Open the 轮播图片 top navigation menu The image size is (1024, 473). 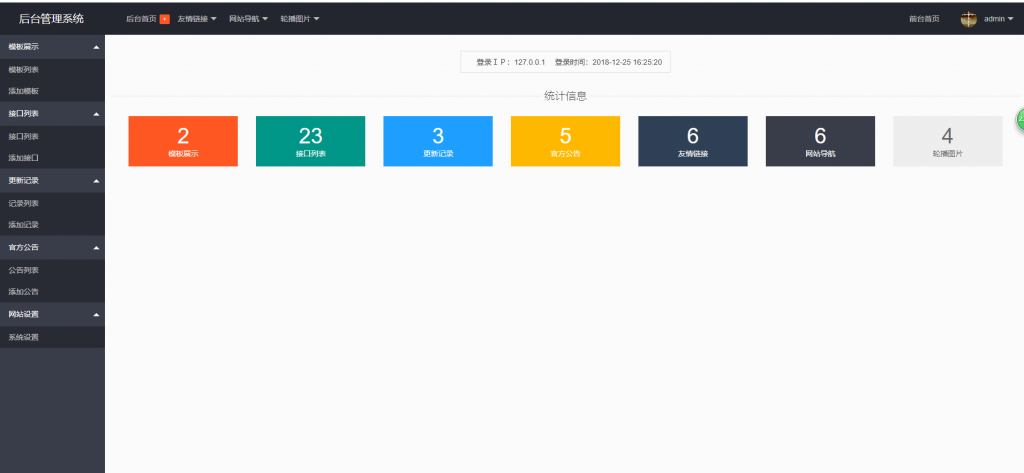pyautogui.click(x=299, y=19)
